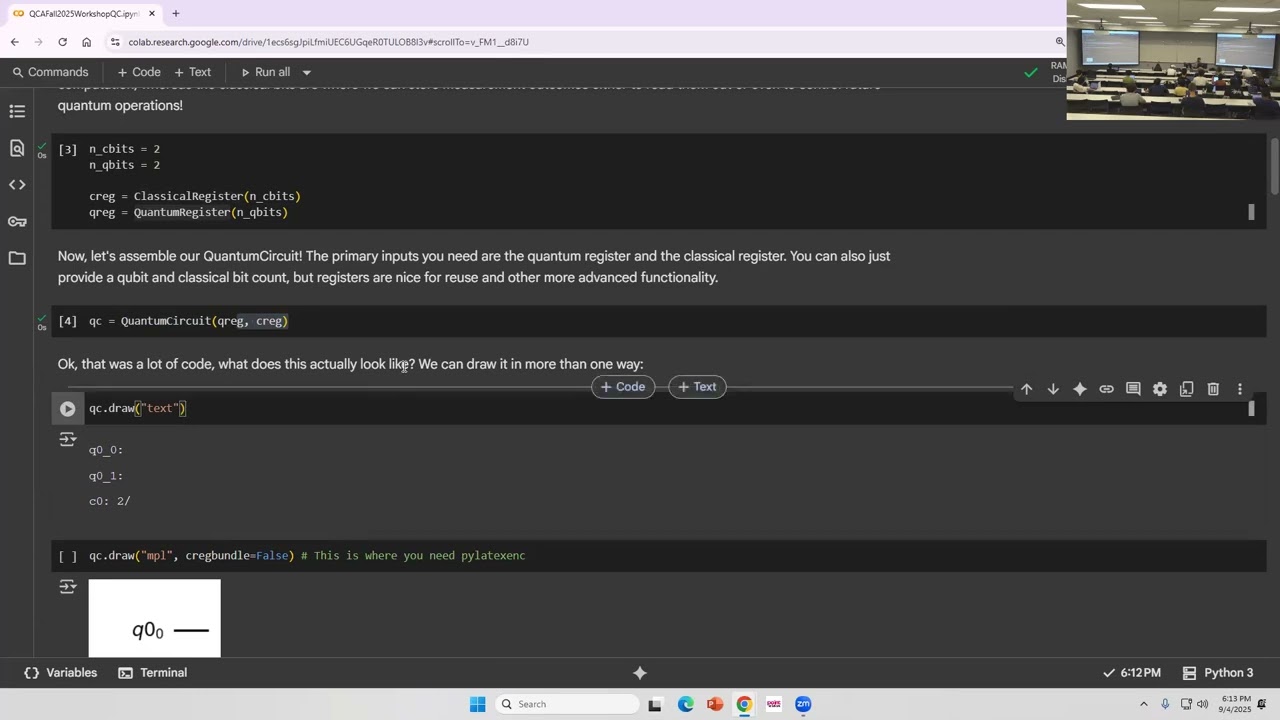The image size is (1280, 720).
Task: Open the files folder sidebar icon
Action: [x=17, y=258]
